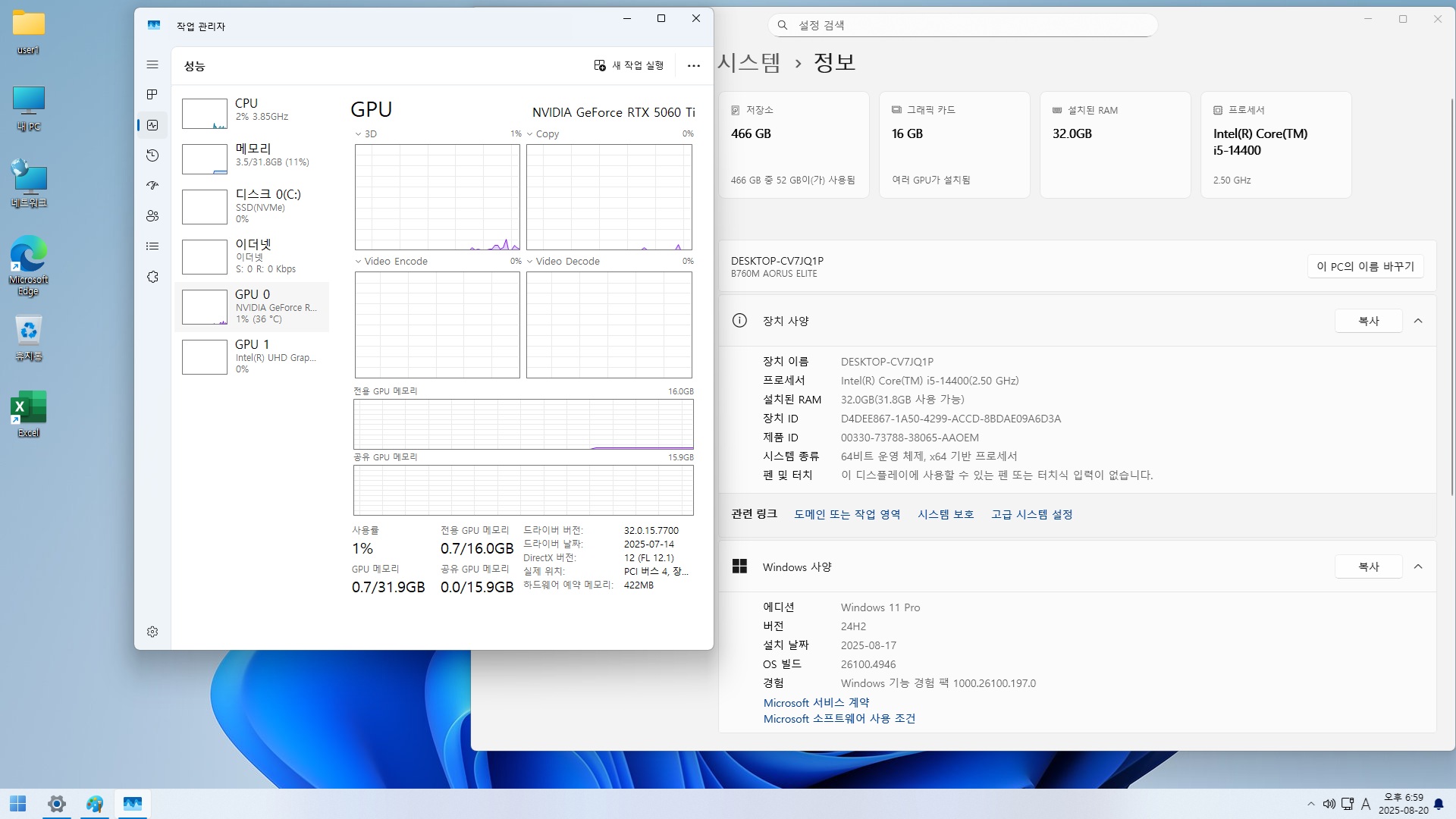Viewport: 1456px width, 819px height.
Task: Click the 공유 GPU 메모리 usage graph
Action: coord(523,490)
